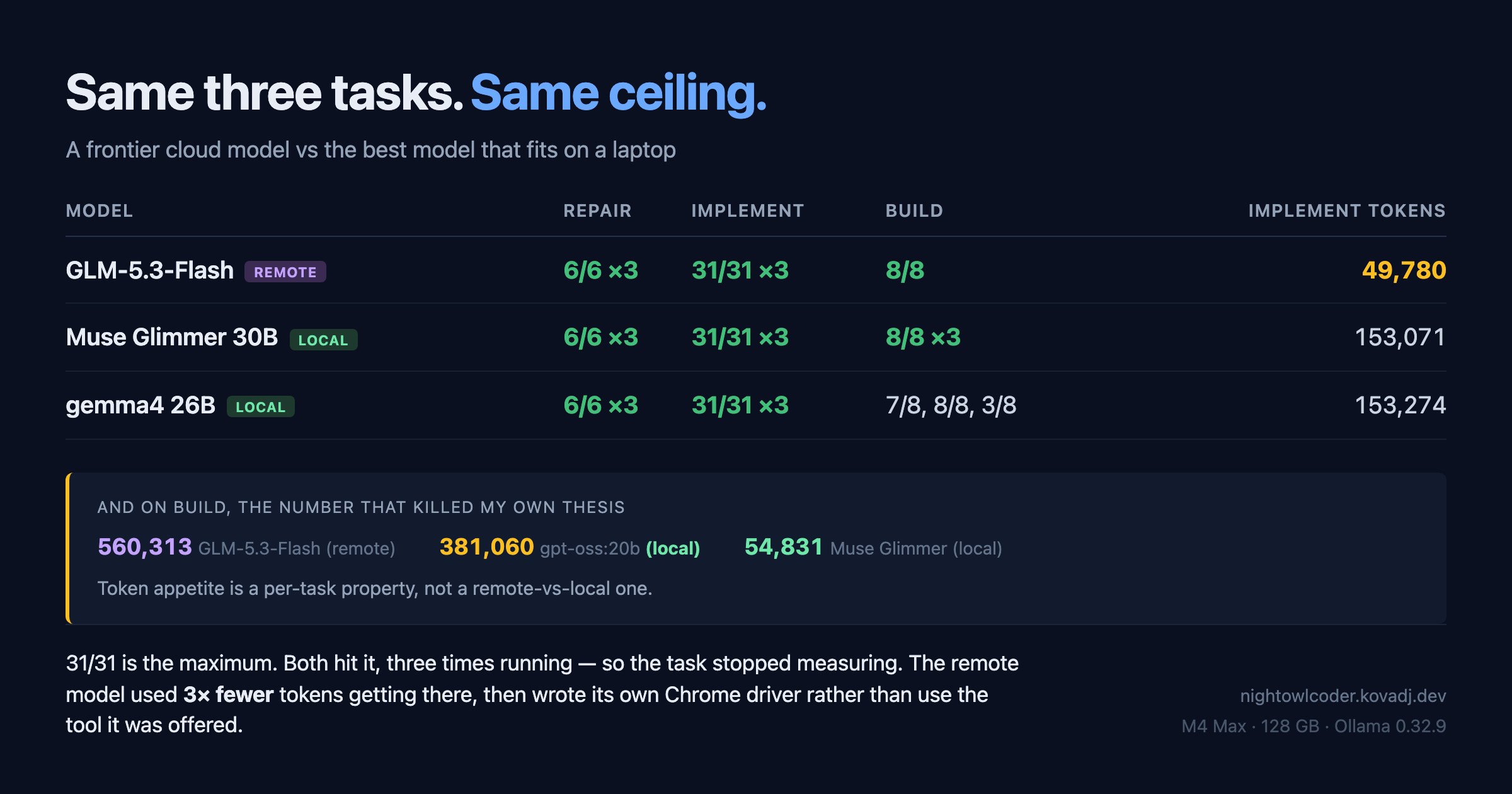Click the 560,313 token figure

pos(145,546)
